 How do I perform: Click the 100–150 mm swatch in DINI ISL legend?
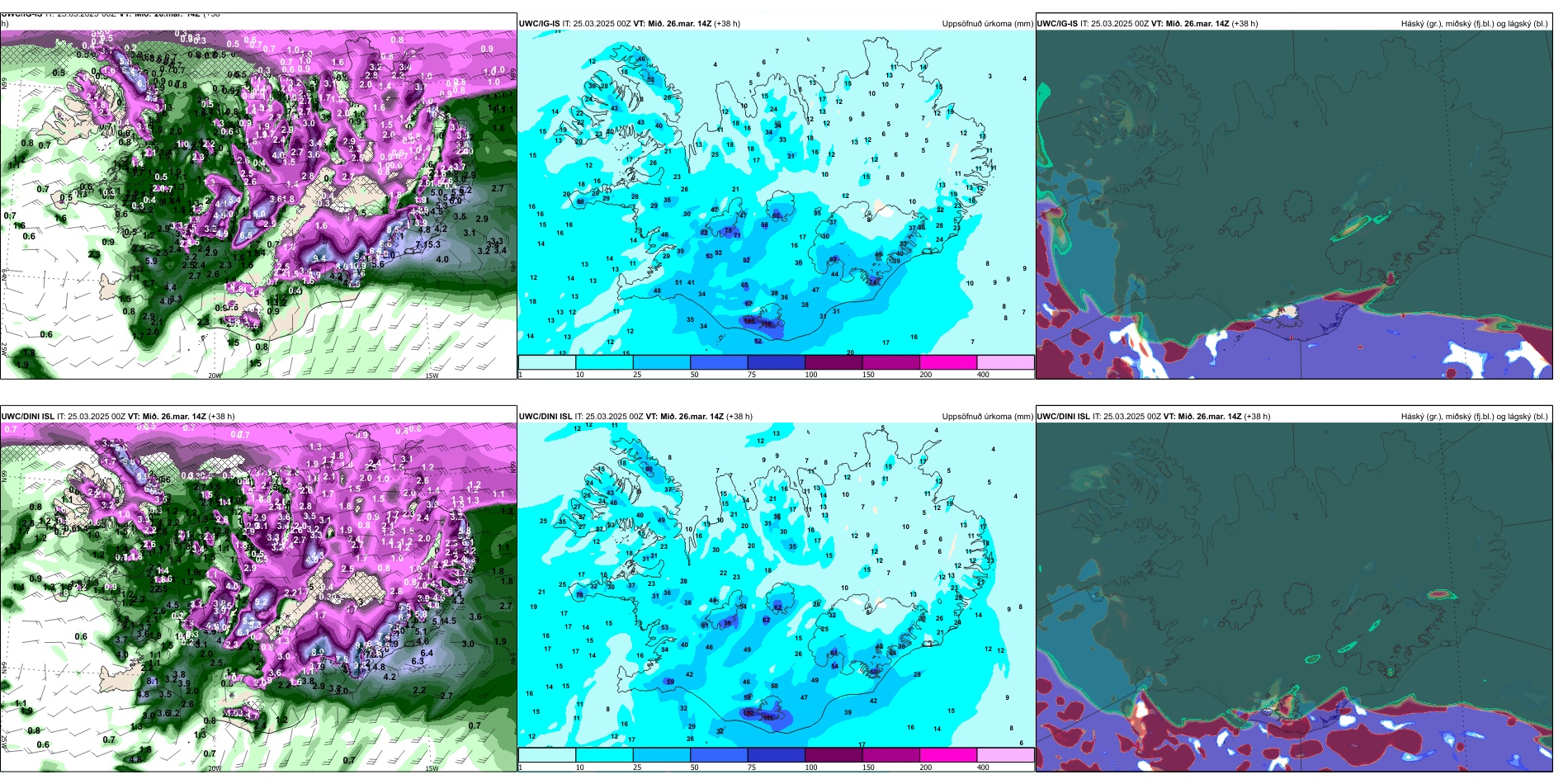[834, 755]
